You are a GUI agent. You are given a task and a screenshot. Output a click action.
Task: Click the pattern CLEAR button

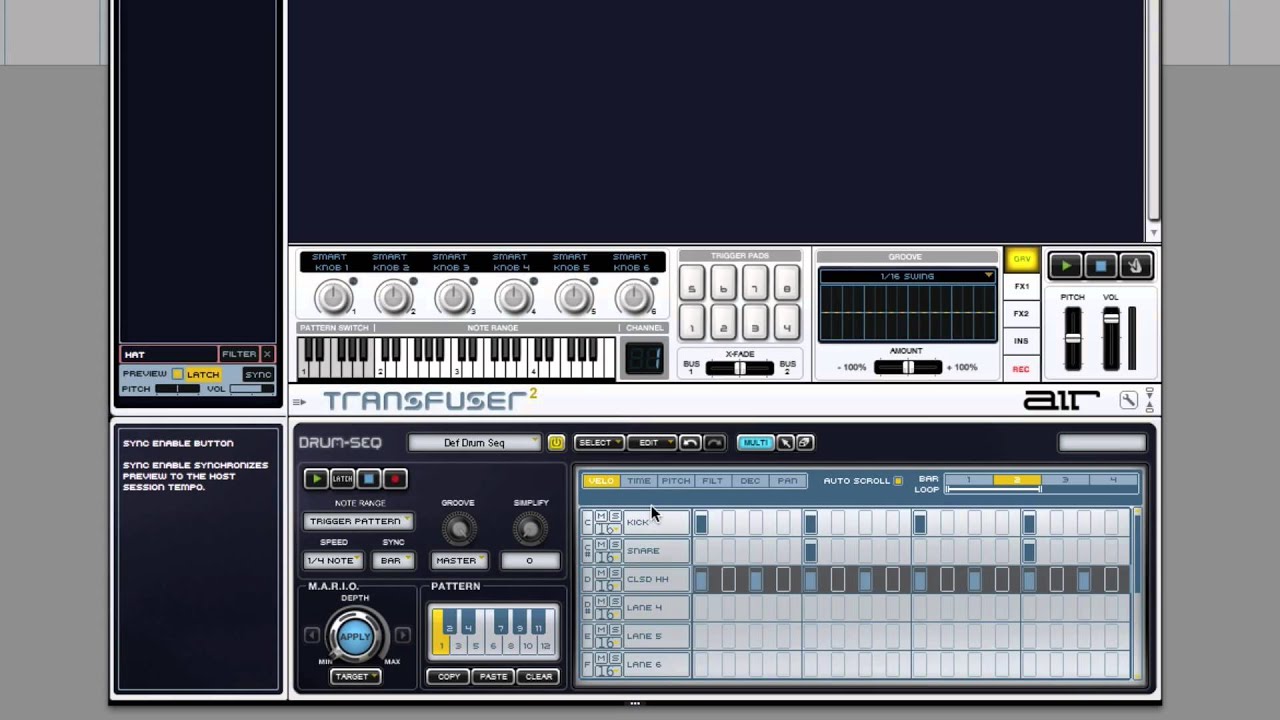click(538, 677)
